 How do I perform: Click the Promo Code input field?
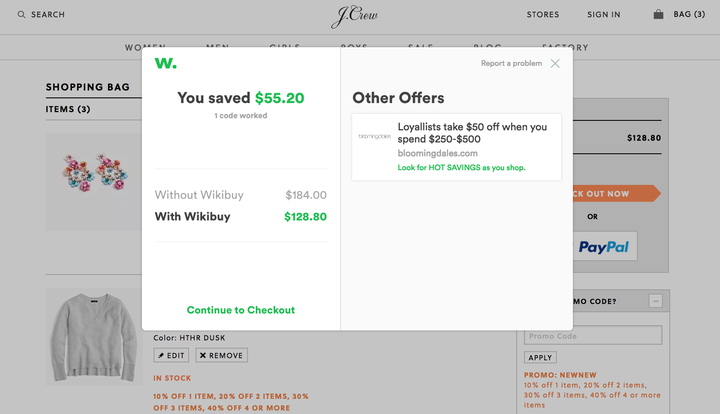click(x=593, y=336)
